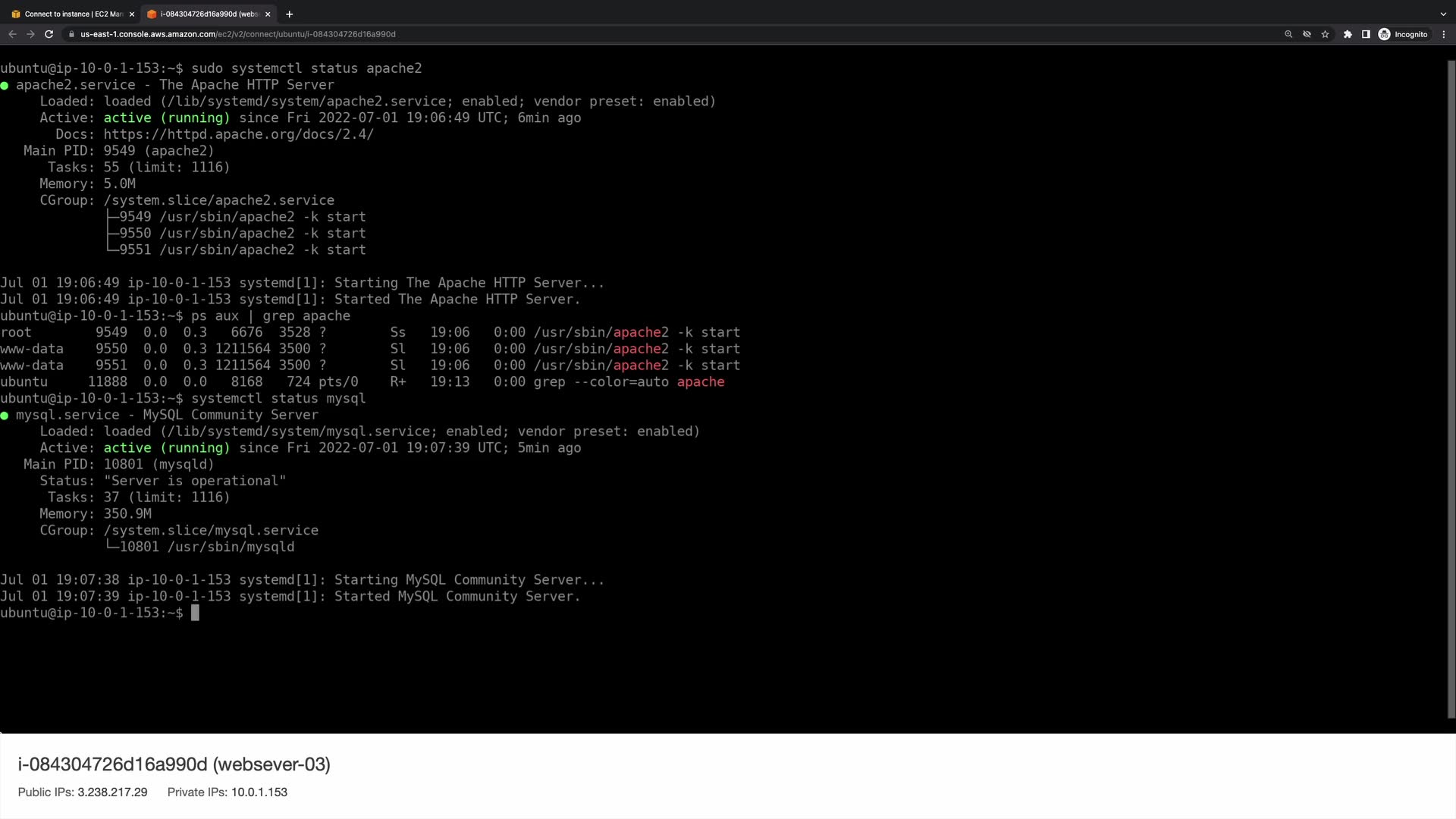Click the Incognito profile button
Image resolution: width=1456 pixels, height=819 pixels.
click(x=1403, y=34)
